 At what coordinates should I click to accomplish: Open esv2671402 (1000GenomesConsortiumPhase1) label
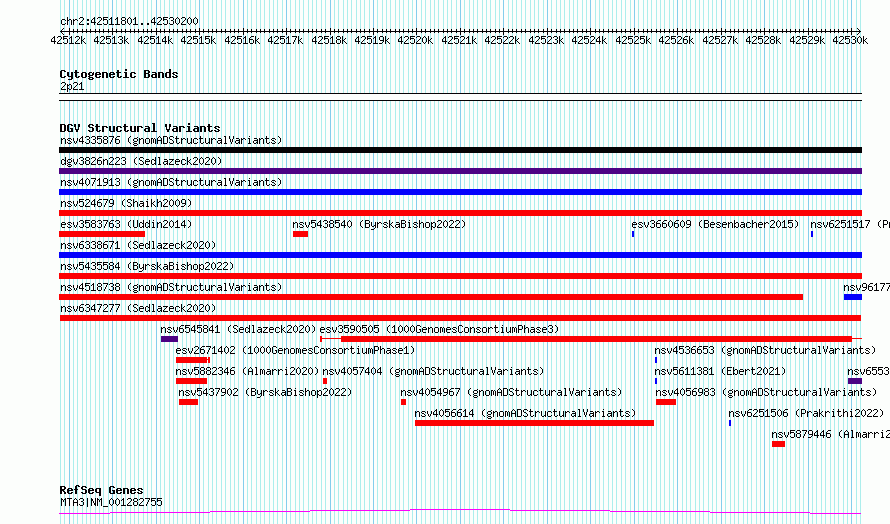pos(295,350)
